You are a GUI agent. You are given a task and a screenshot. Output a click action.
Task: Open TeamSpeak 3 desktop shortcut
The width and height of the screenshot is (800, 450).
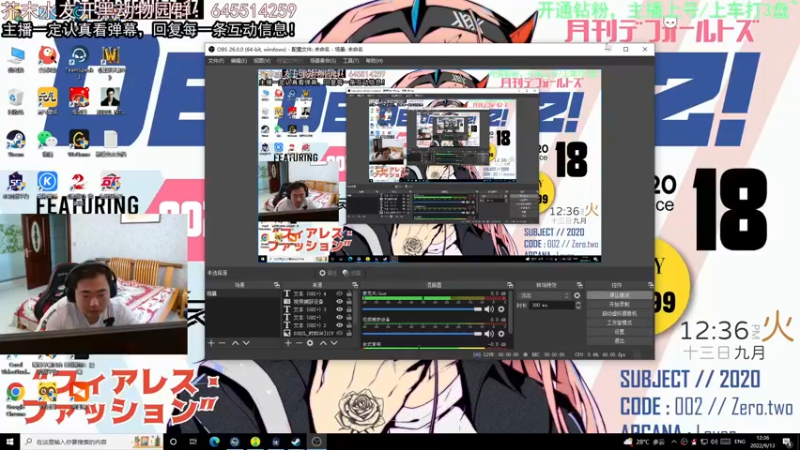(79, 60)
